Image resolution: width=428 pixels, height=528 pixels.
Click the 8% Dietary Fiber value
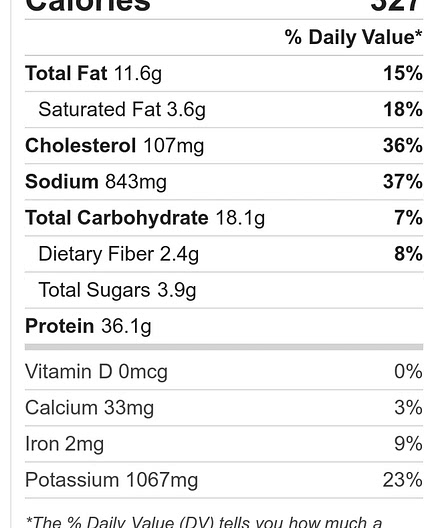click(x=408, y=254)
